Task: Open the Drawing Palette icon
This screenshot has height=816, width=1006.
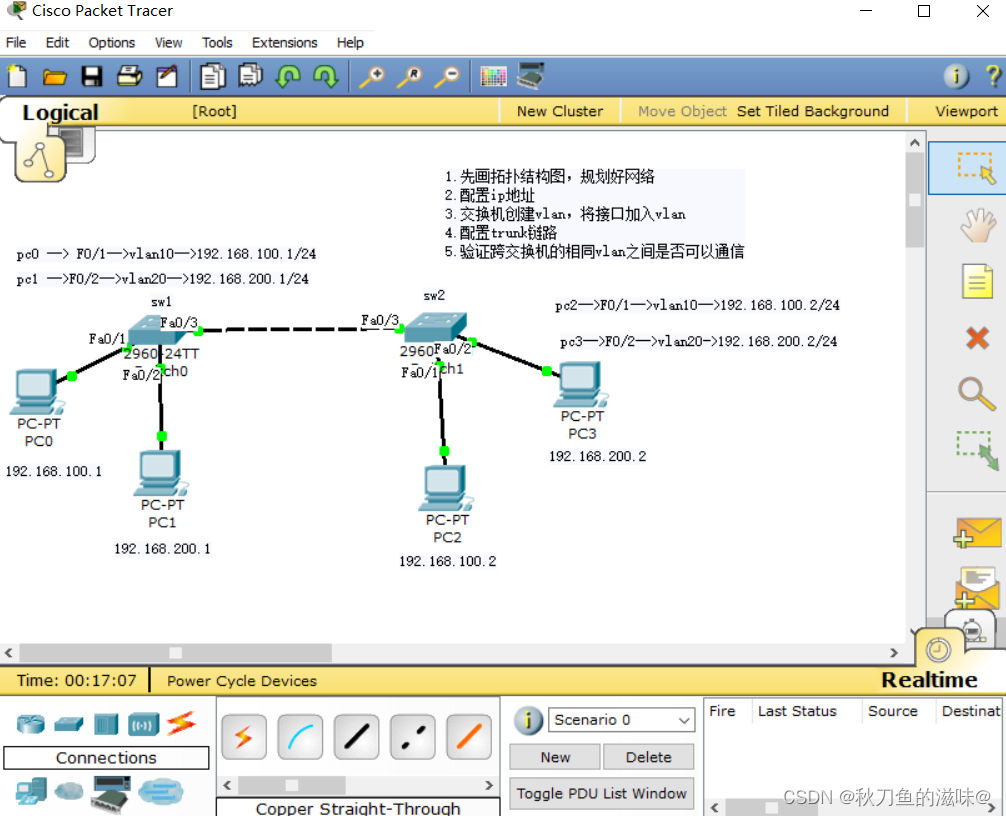Action: [493, 76]
